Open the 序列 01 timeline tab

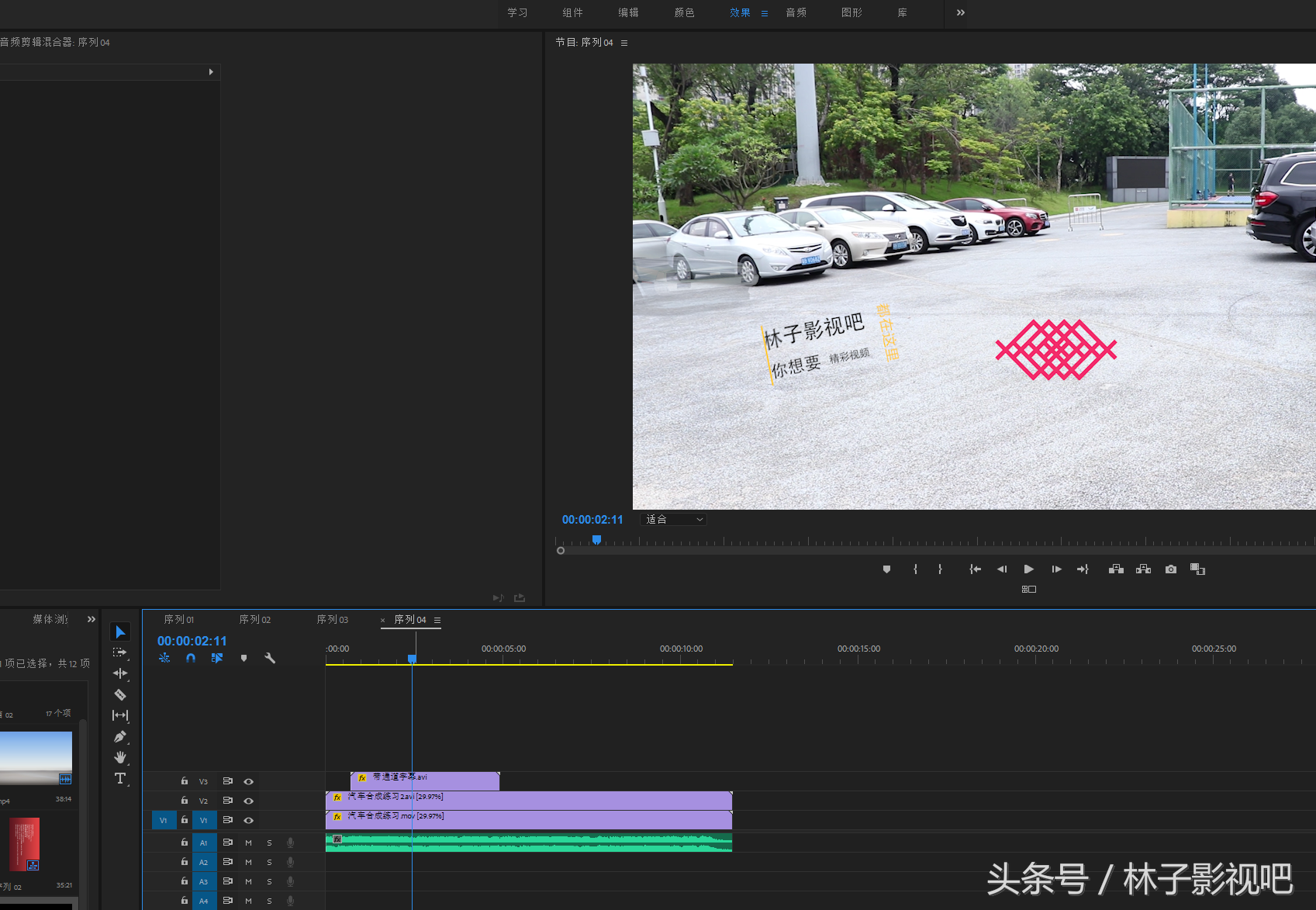179,620
